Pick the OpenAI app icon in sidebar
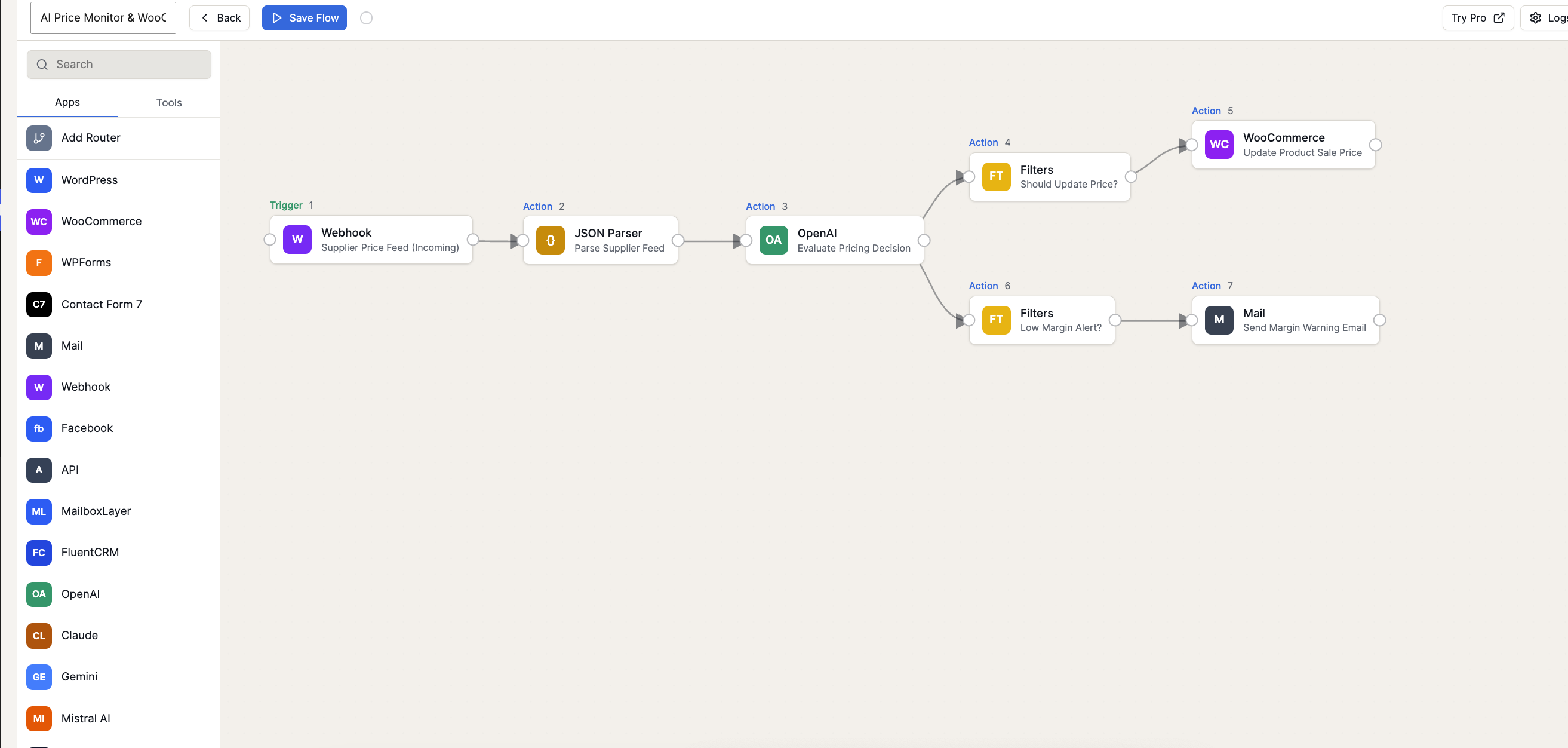This screenshot has height=748, width=1568. coord(39,594)
